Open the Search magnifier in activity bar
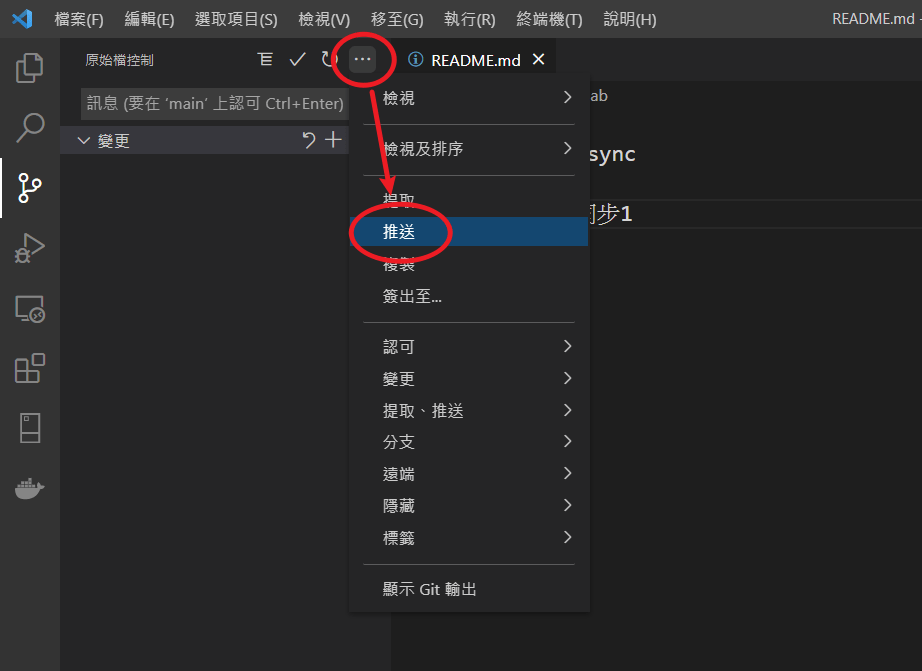 pos(29,128)
